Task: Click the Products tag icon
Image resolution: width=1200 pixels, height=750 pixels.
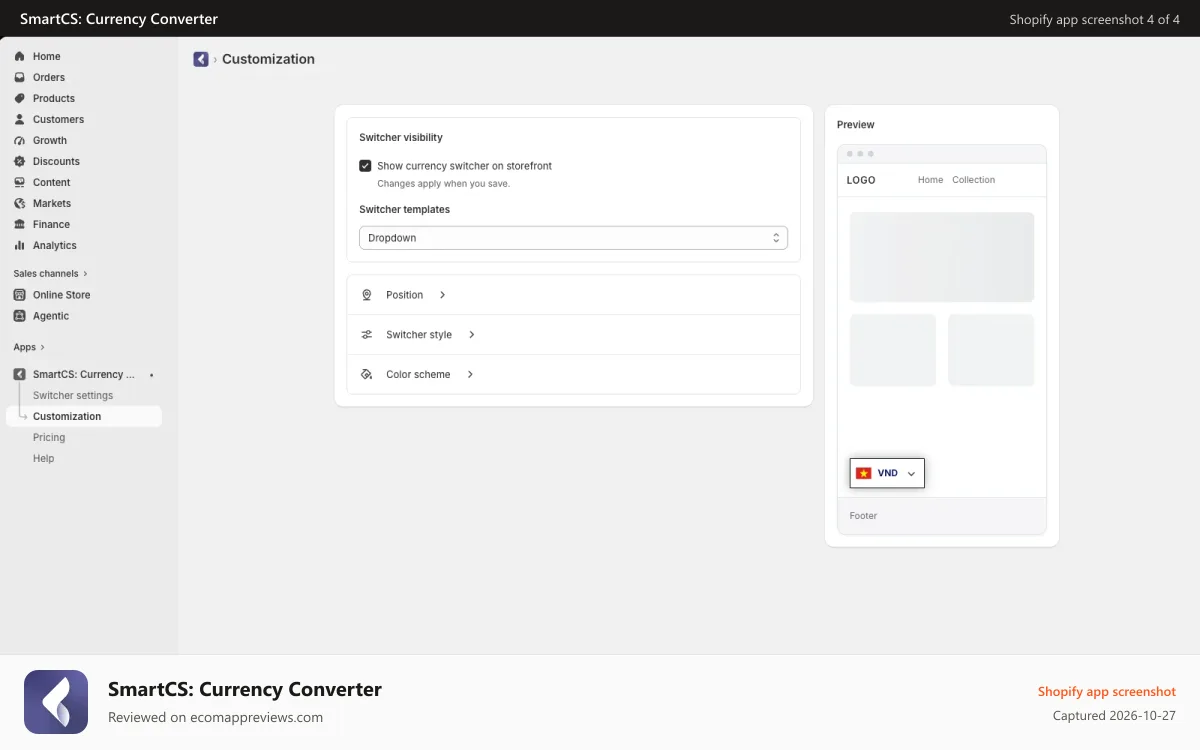Action: (19, 98)
